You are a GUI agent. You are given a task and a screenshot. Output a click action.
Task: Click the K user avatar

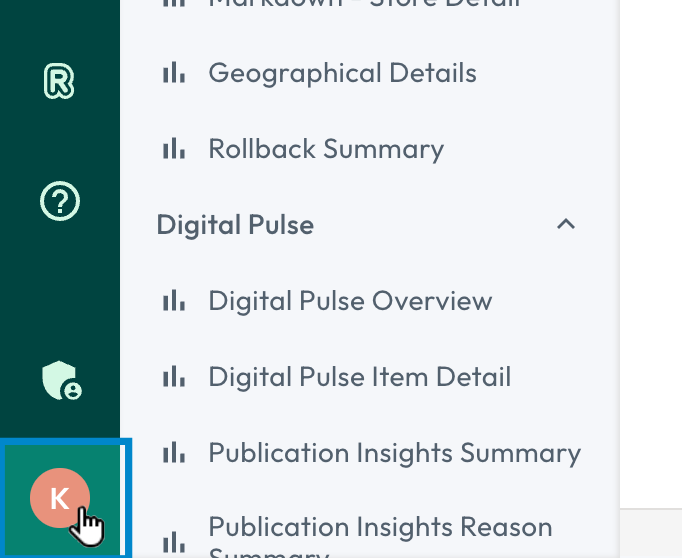click(x=60, y=498)
